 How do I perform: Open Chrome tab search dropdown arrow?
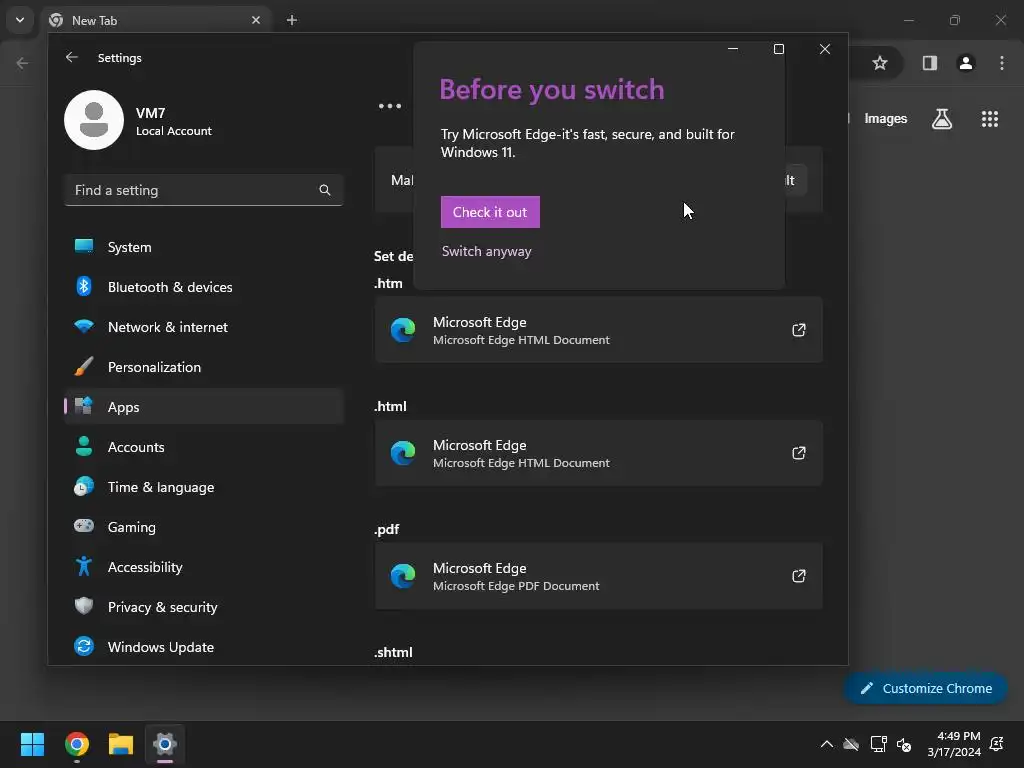pyautogui.click(x=20, y=20)
